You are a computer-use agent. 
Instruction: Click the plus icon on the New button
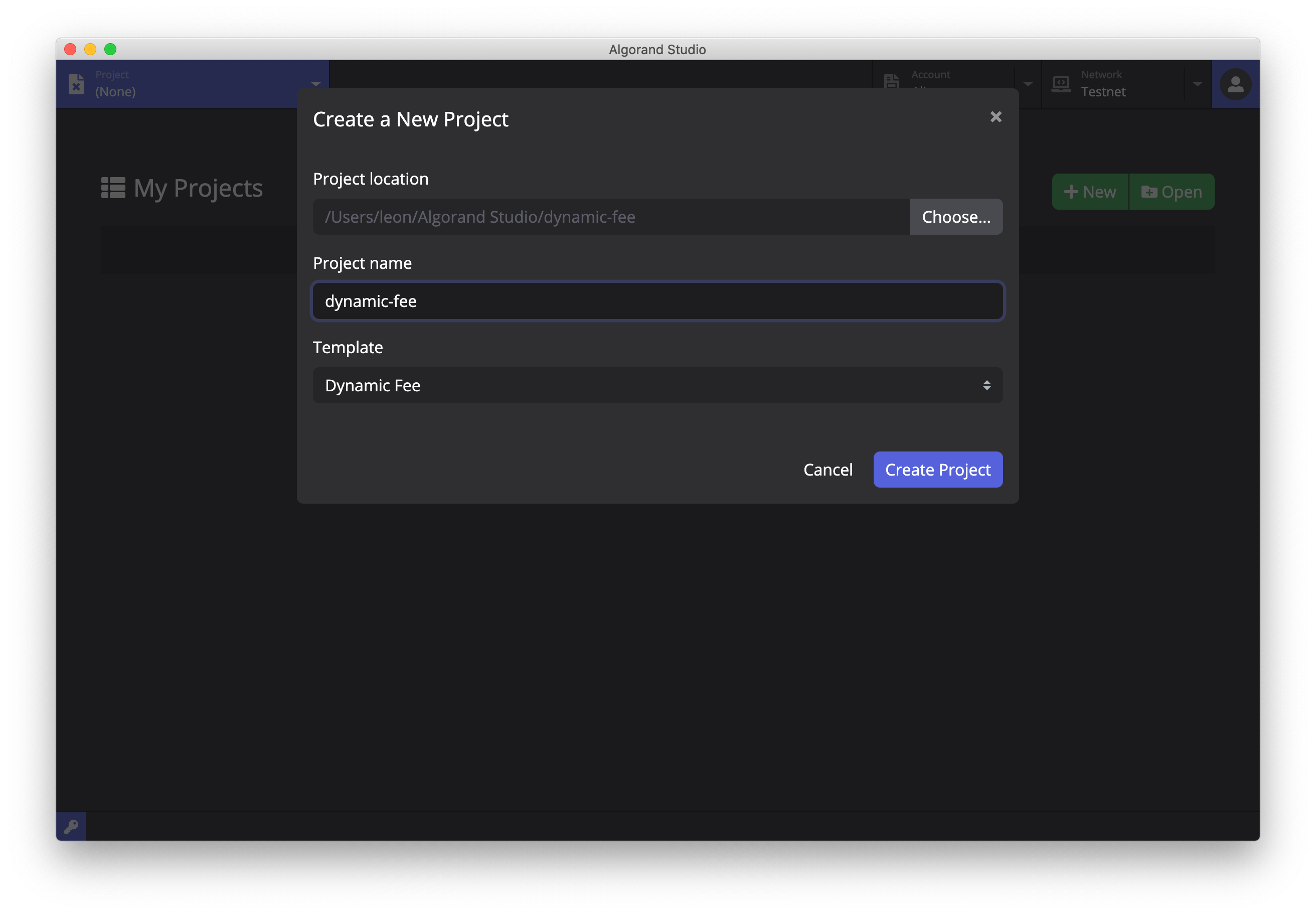point(1072,192)
